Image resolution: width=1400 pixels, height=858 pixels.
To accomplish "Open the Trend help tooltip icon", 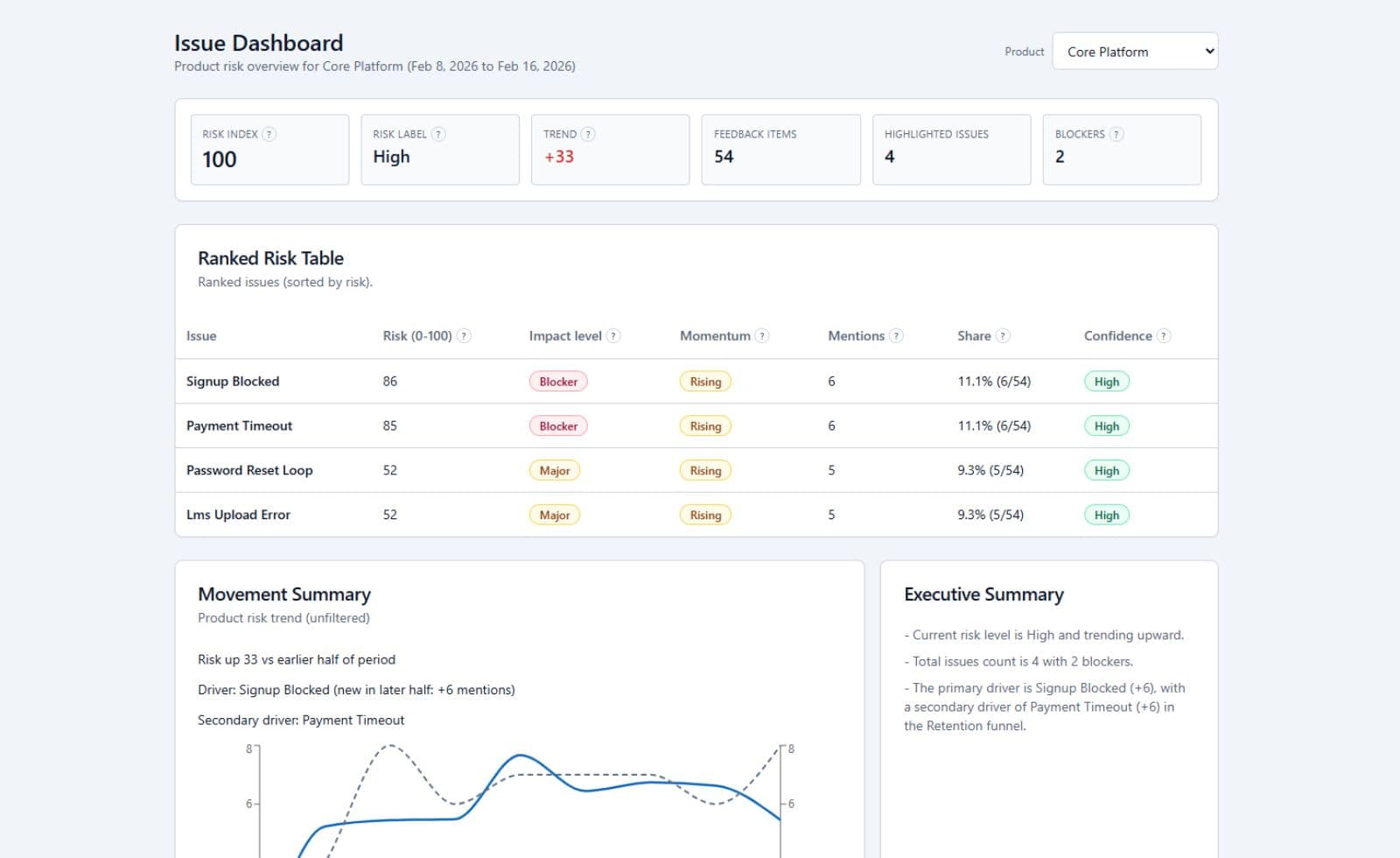I will tap(587, 134).
